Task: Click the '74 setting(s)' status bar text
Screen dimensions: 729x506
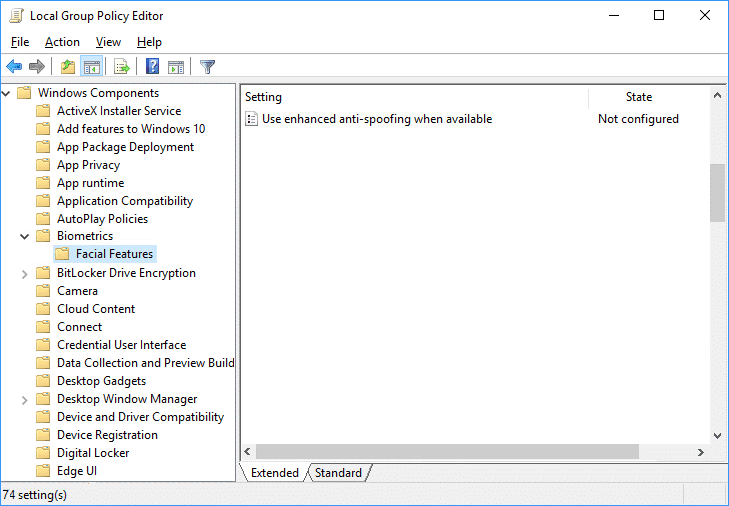Action: [x=35, y=495]
